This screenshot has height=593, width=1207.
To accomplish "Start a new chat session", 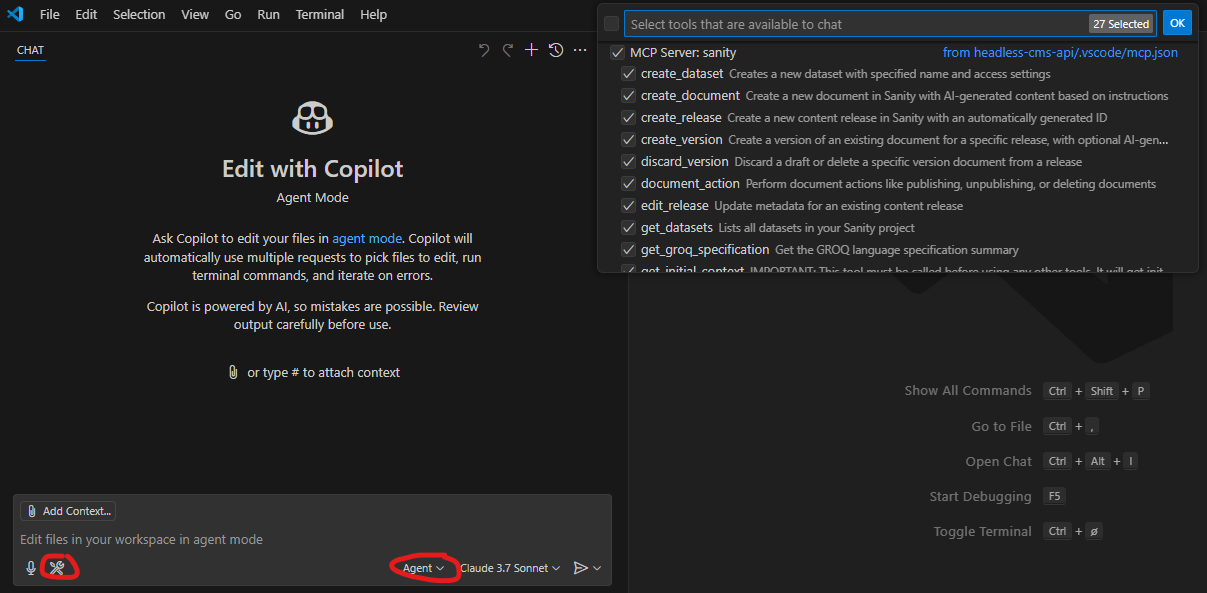I will click(531, 49).
